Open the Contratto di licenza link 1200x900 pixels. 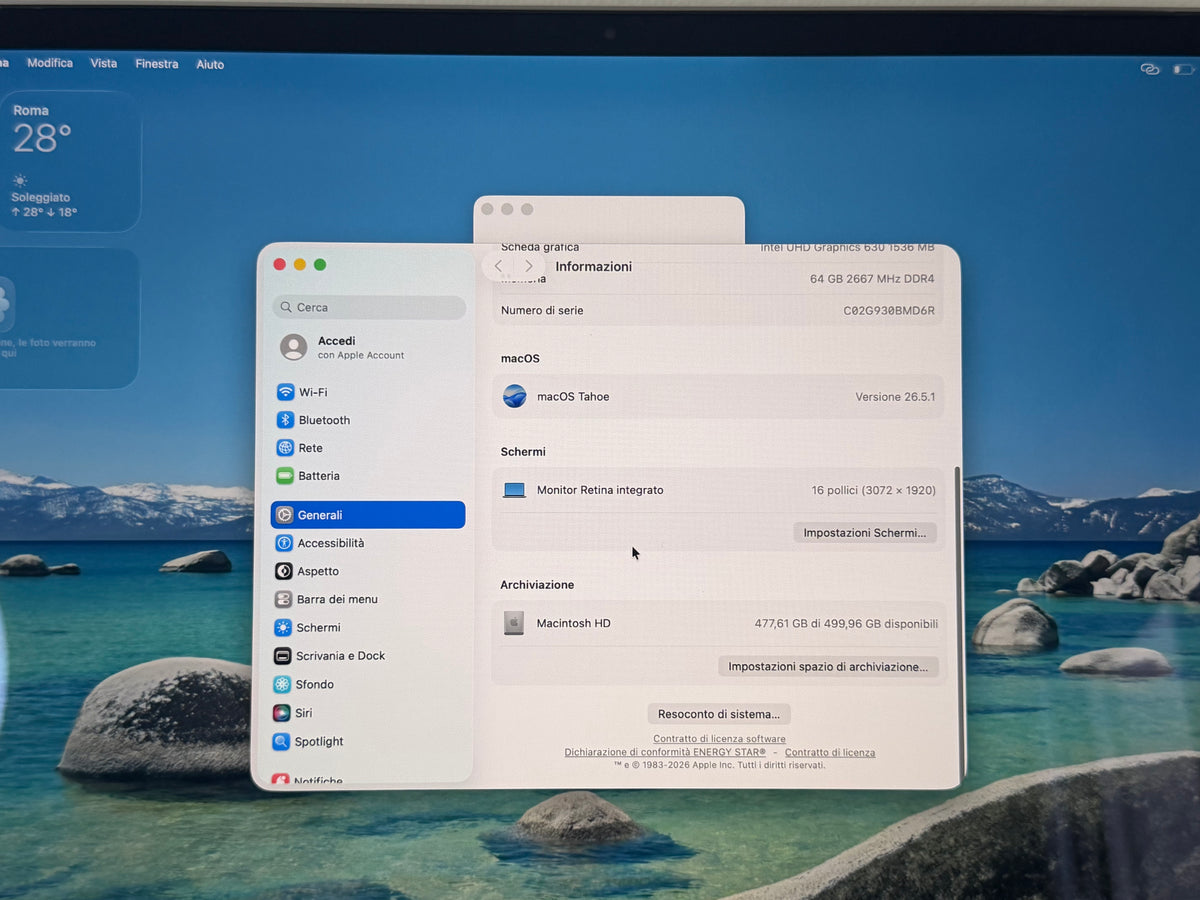830,752
